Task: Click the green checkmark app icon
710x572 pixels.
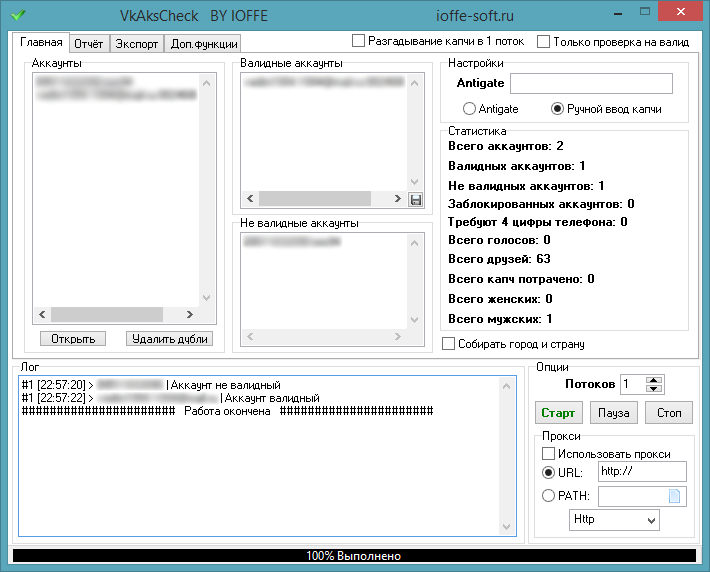Action: [18, 15]
